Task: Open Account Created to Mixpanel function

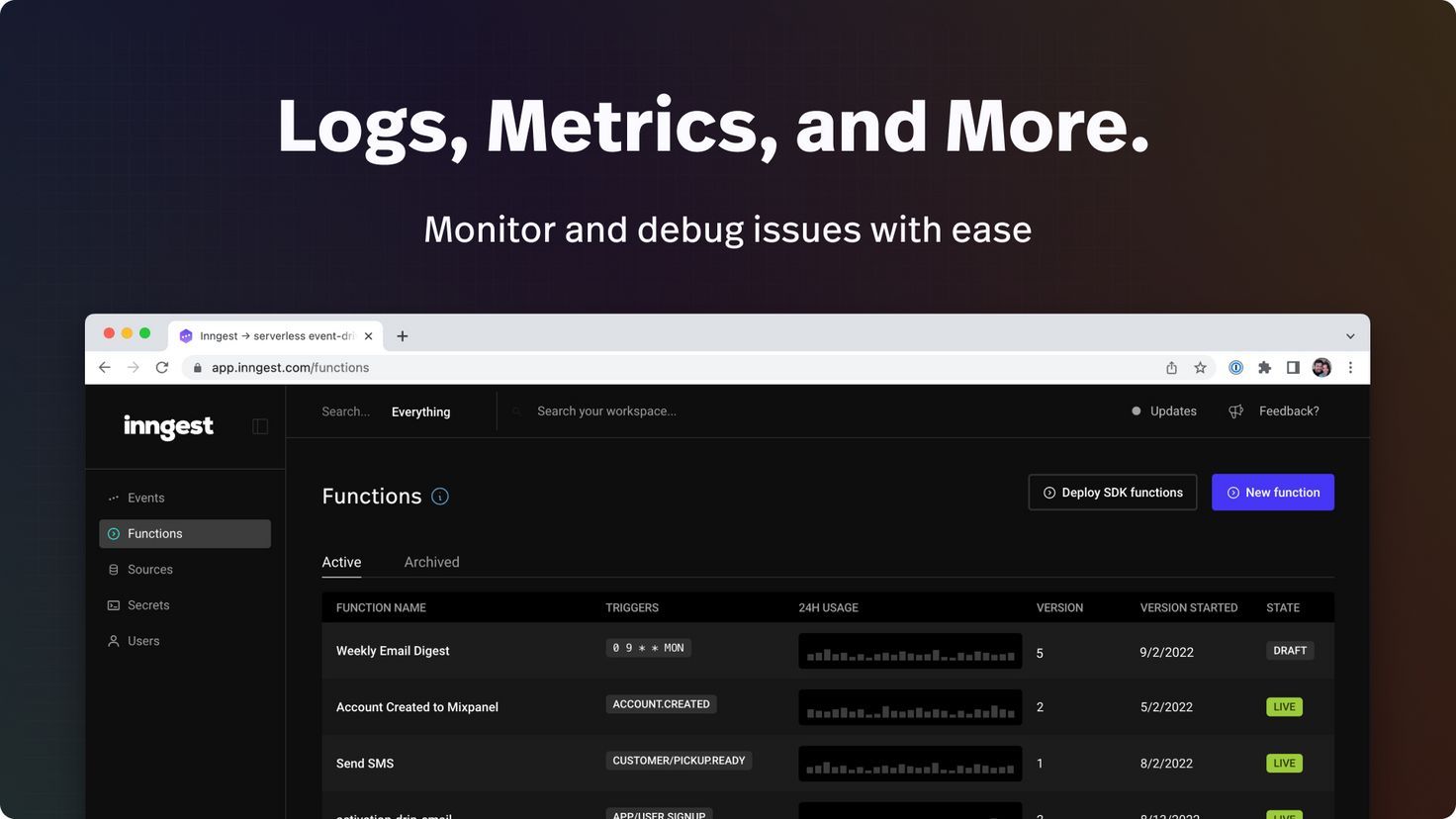Action: (417, 707)
